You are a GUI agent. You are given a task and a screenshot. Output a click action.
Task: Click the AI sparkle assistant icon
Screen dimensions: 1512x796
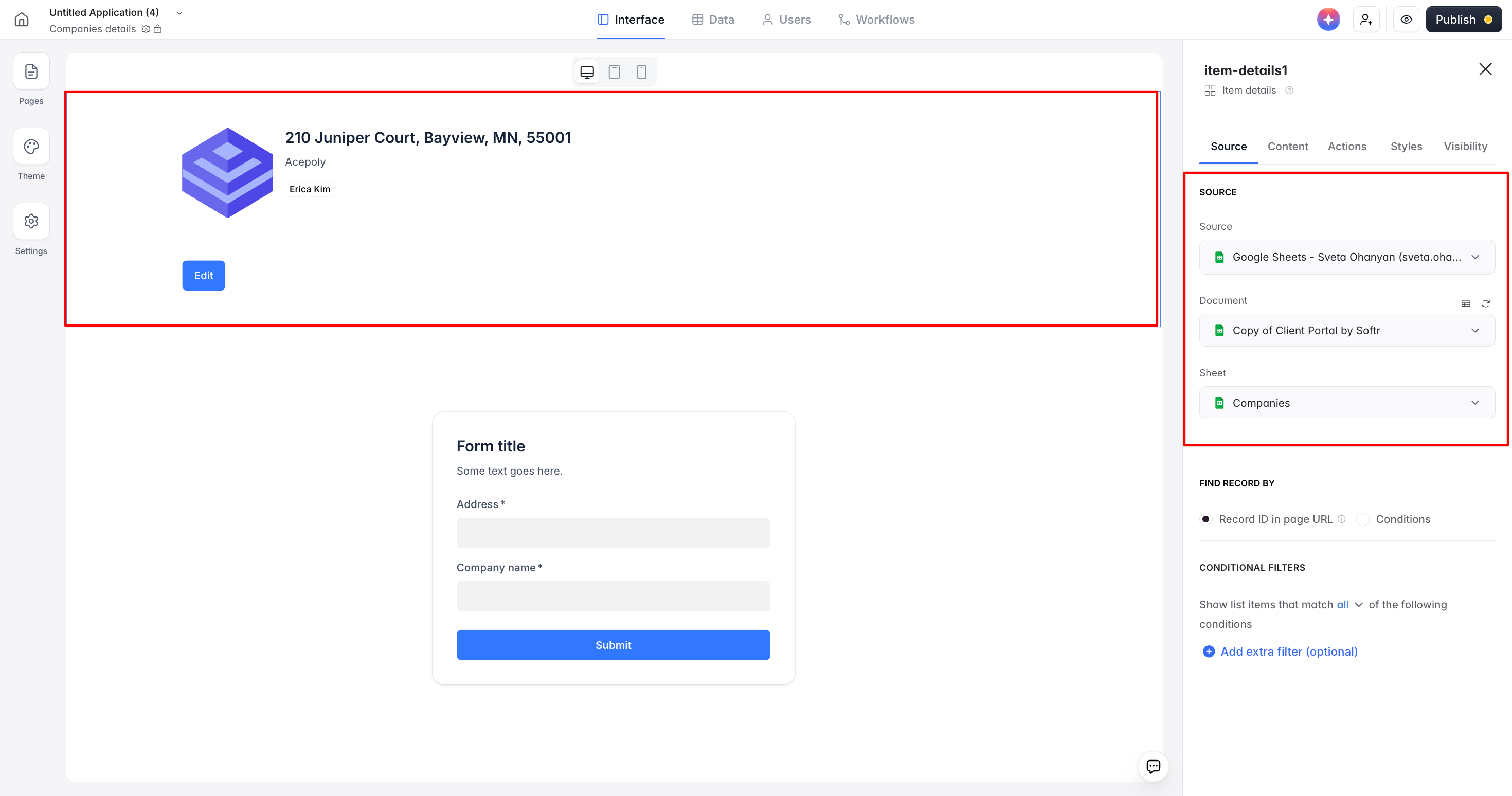click(x=1328, y=20)
